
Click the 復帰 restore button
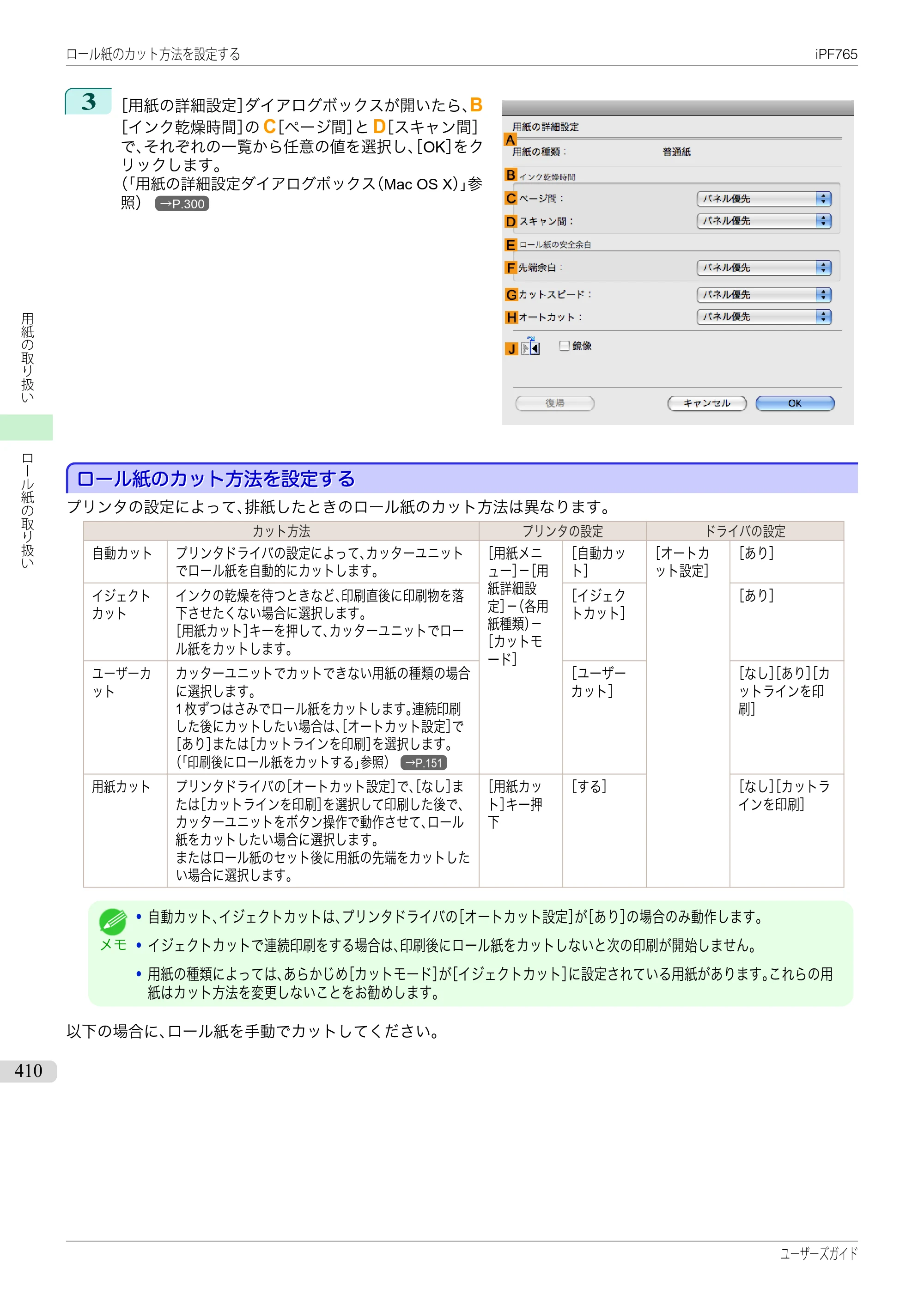click(554, 404)
